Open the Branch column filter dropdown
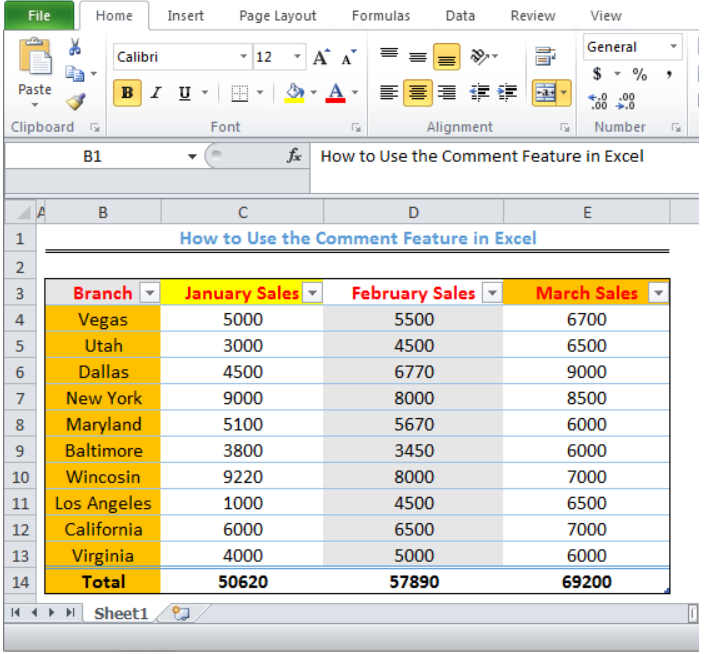The height and width of the screenshot is (654, 707). (x=150, y=293)
